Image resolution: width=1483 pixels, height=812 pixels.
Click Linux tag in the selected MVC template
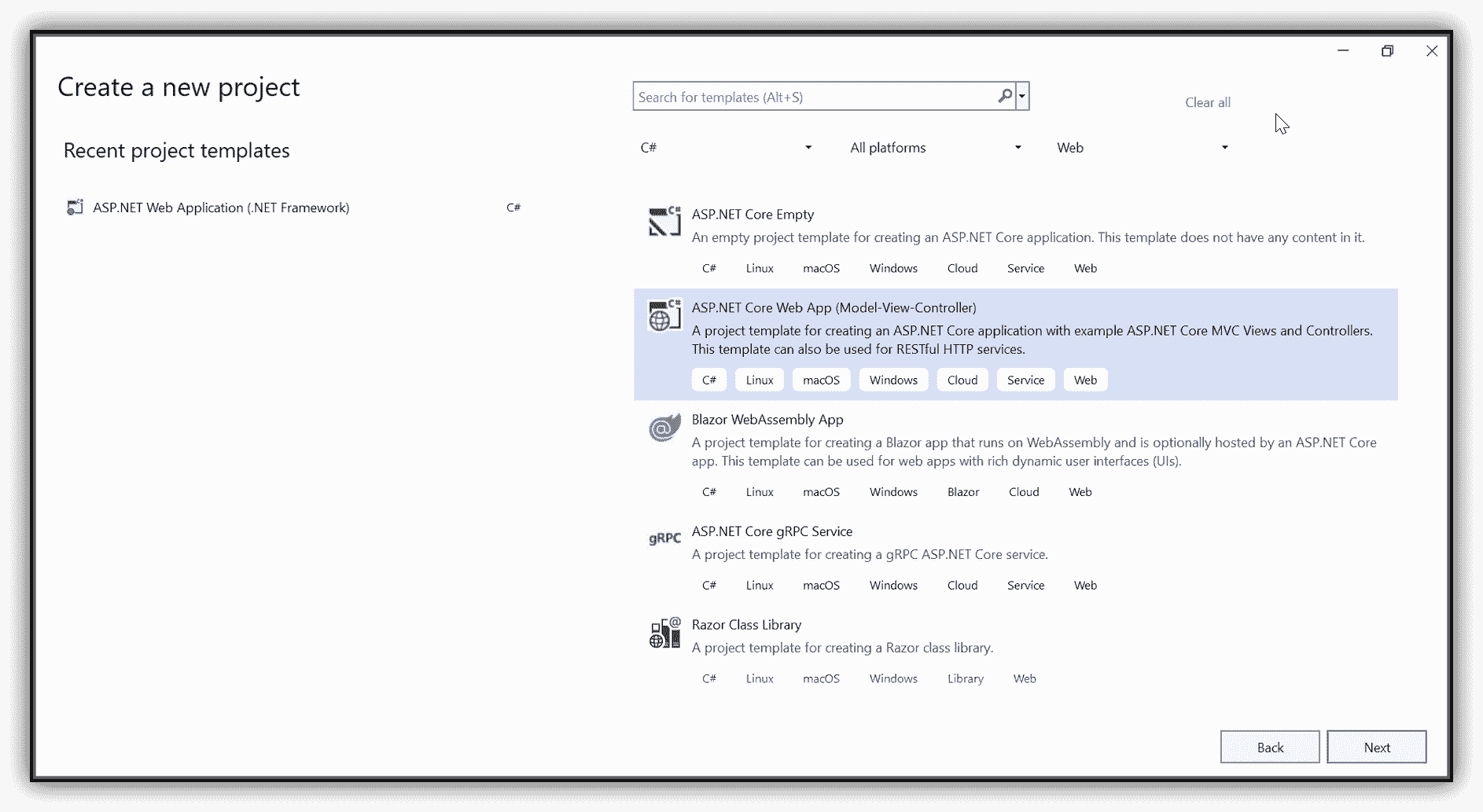click(x=760, y=380)
